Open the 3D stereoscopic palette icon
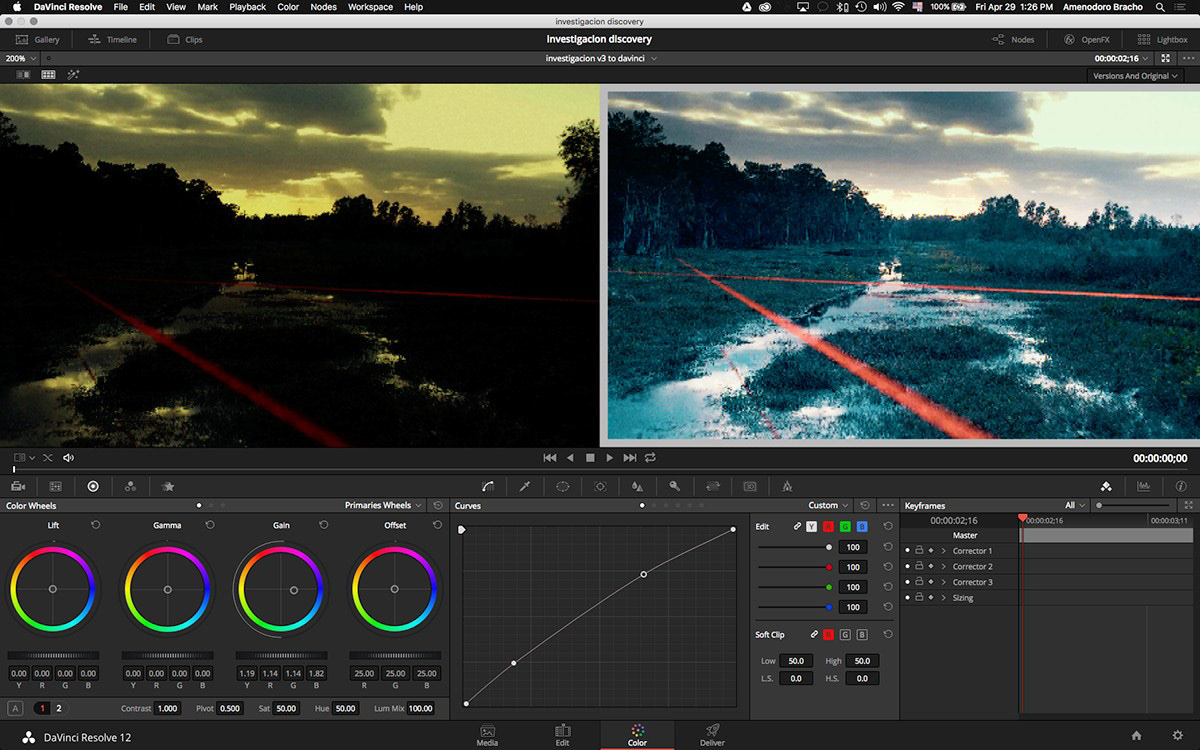Viewport: 1200px width, 750px height. (750, 486)
